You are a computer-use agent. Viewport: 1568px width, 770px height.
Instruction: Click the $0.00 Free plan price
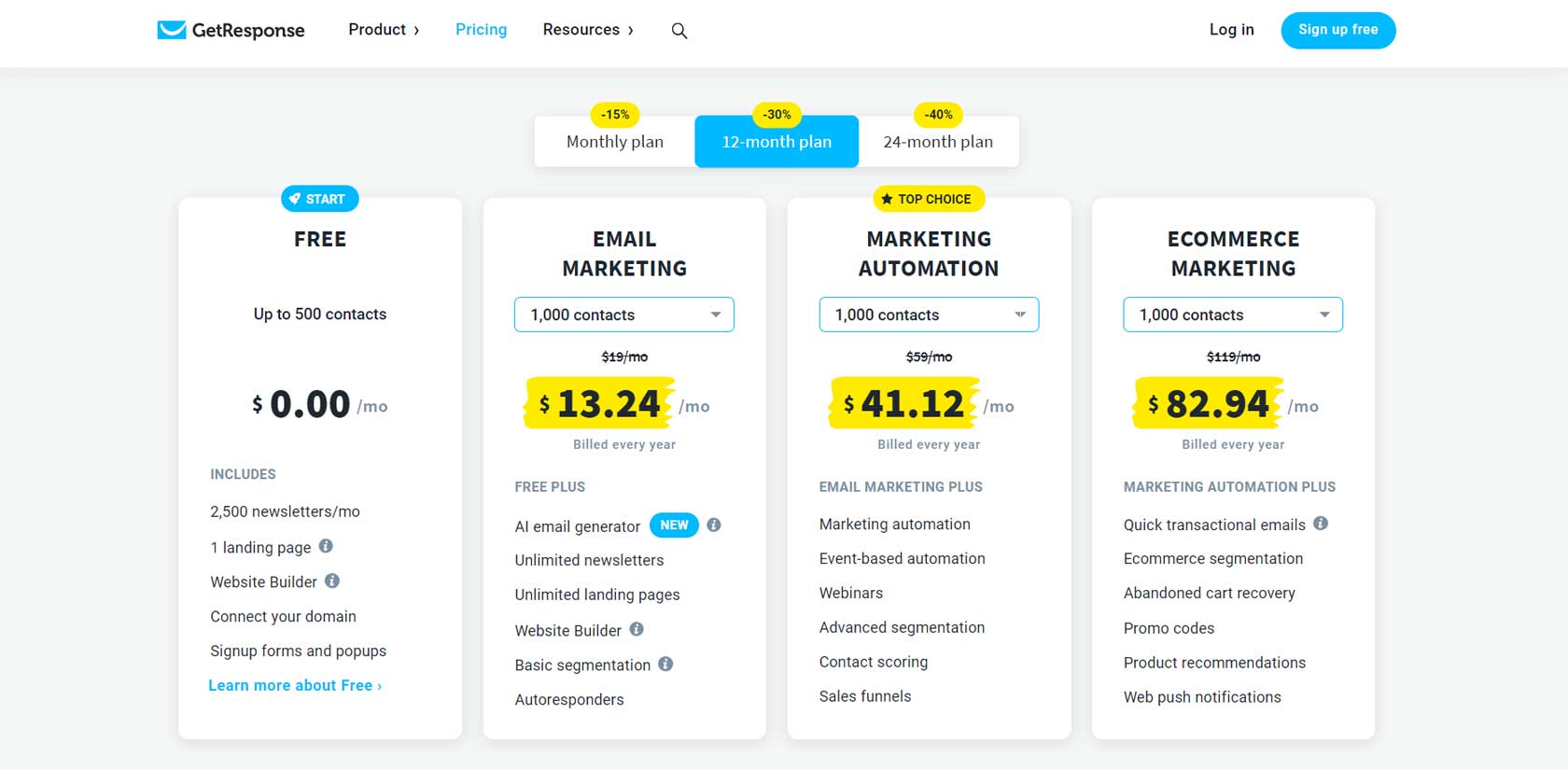(x=320, y=404)
